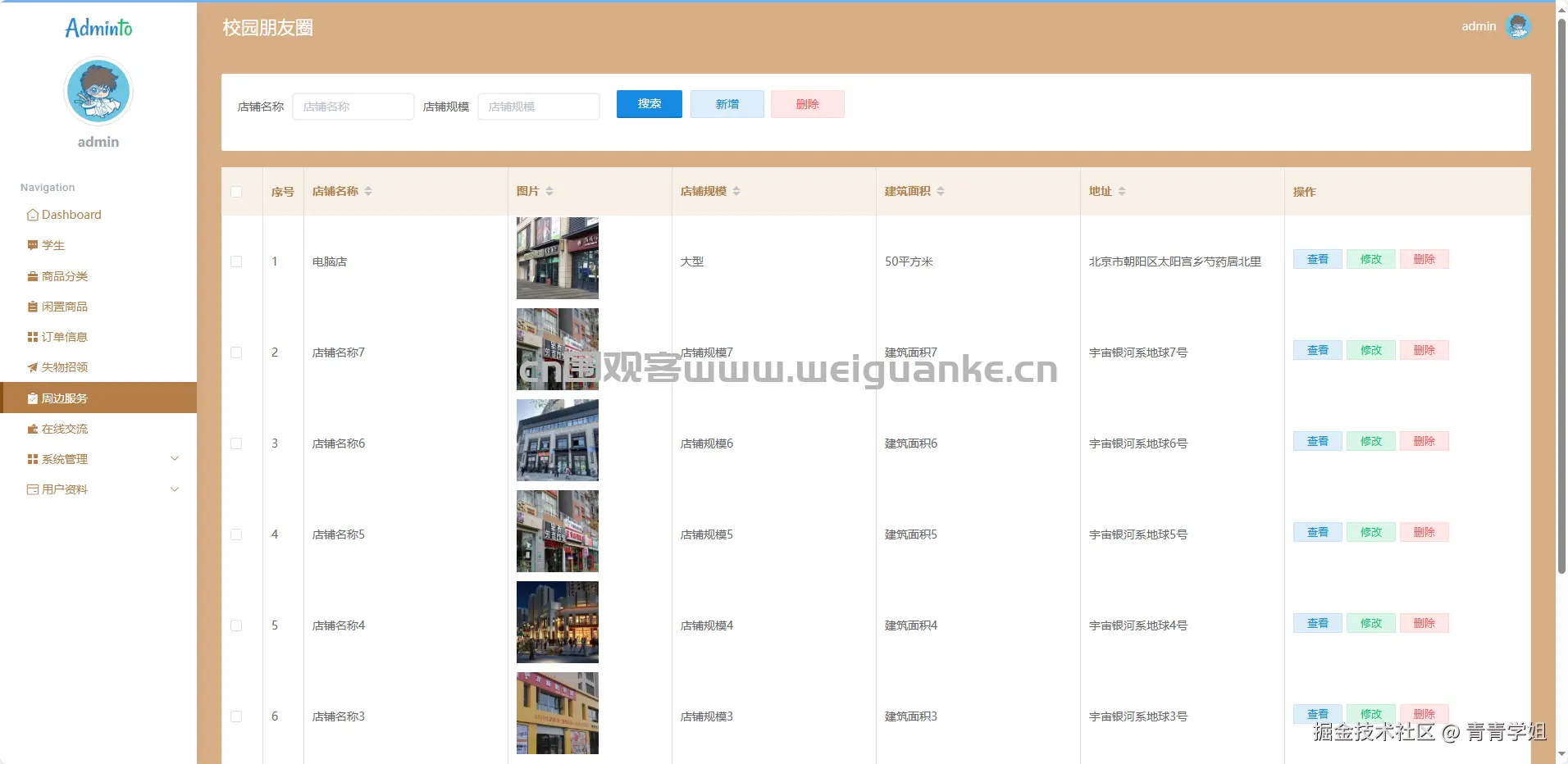Go to the 学生 menu item

pyautogui.click(x=98, y=245)
